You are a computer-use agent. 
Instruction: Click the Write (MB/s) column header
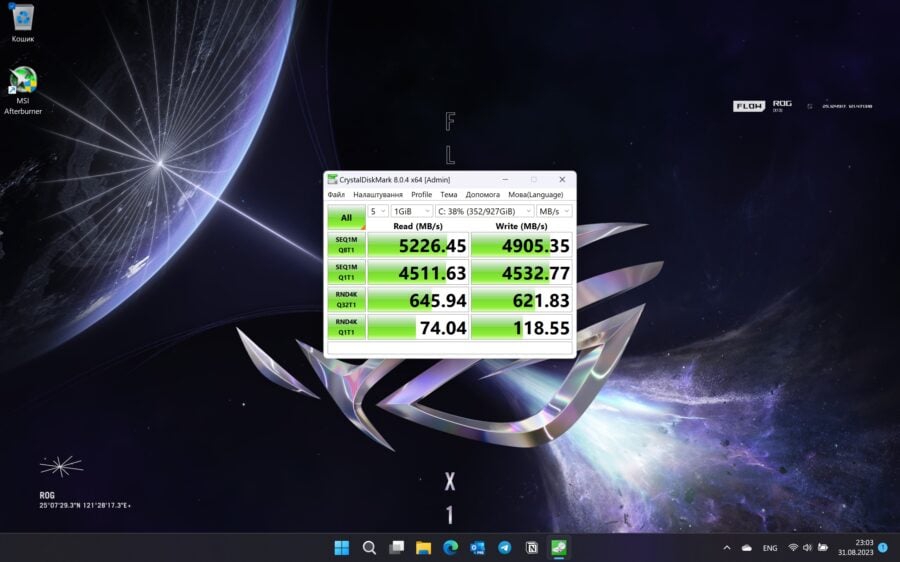tap(521, 226)
